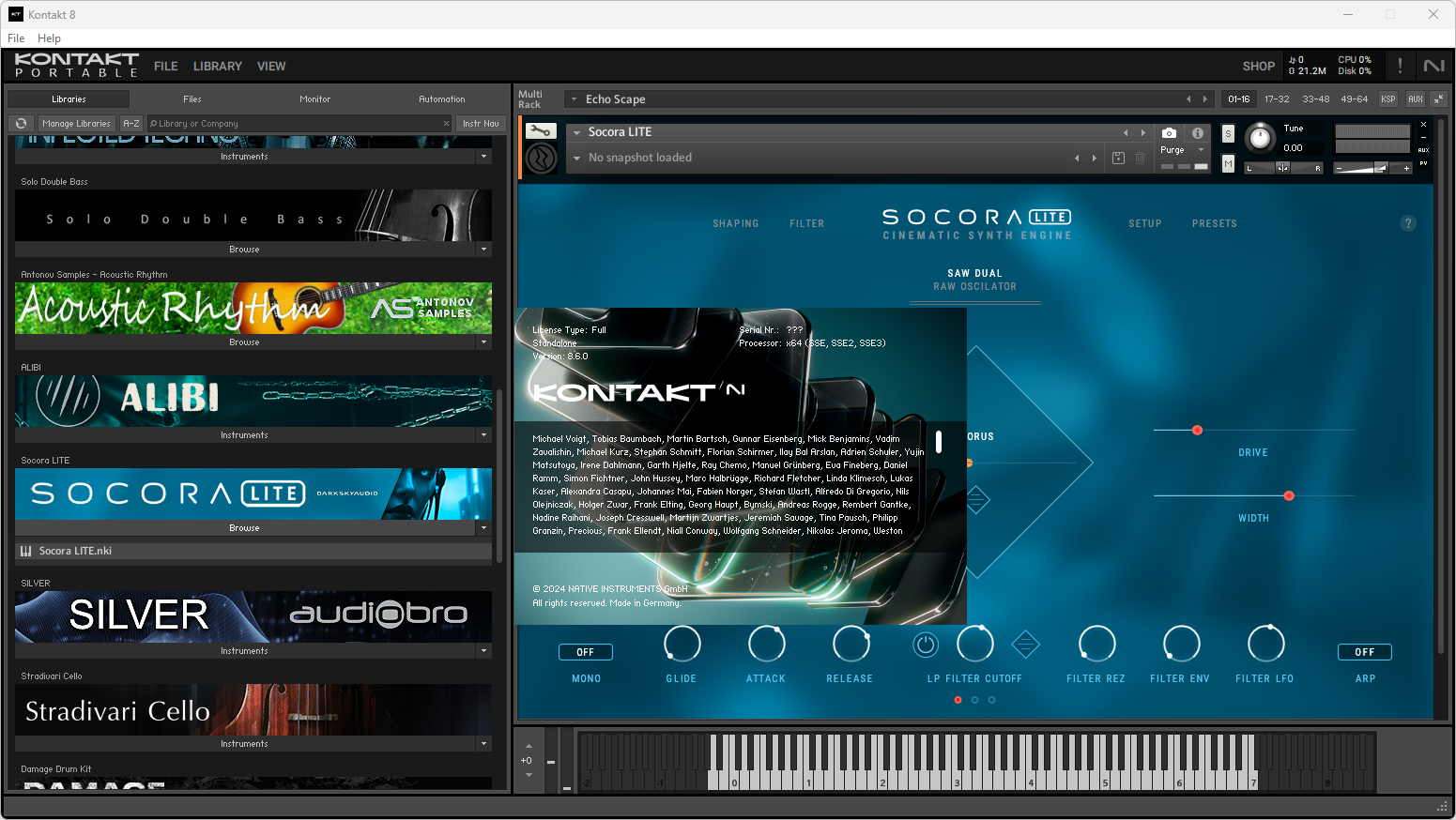Toggle the A-Z sort button
1456x820 pixels.
pyautogui.click(x=131, y=124)
